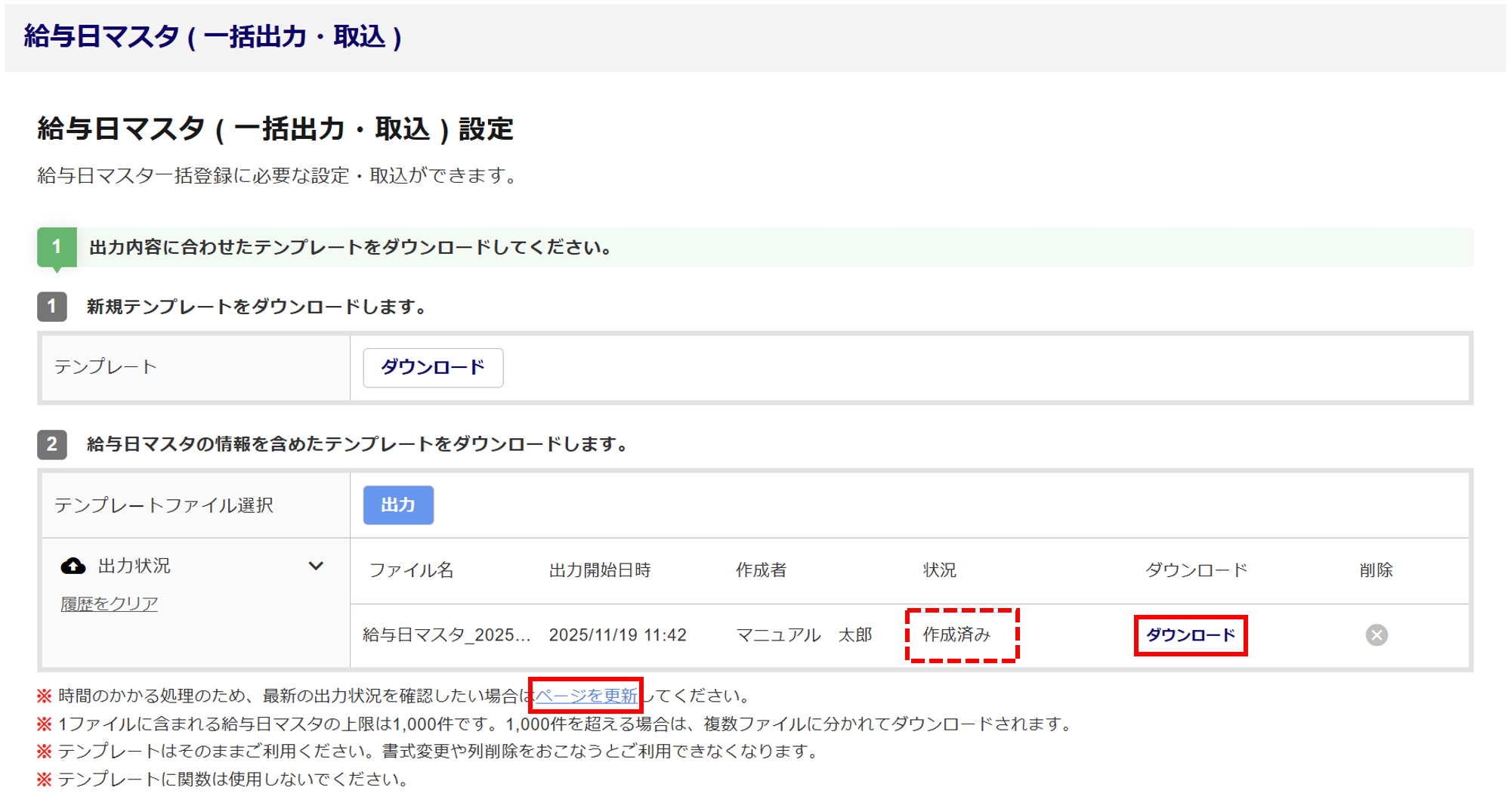
Task: Click the cloud icon beside 出力状況
Action: 73,566
